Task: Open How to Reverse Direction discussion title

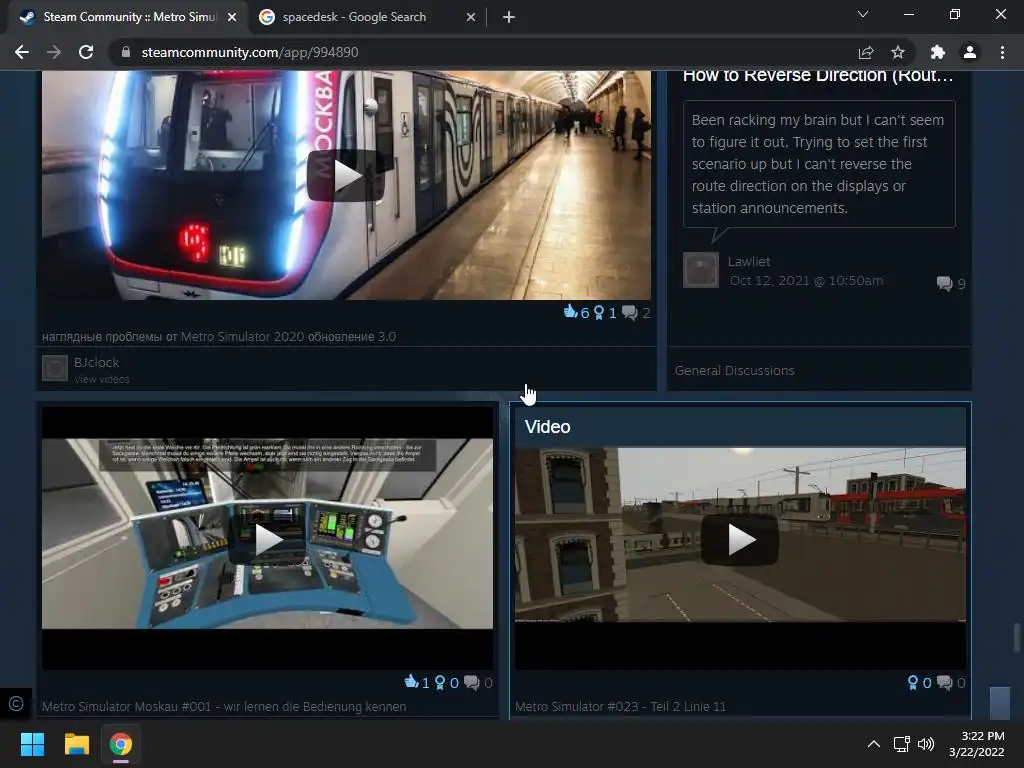Action: [818, 76]
